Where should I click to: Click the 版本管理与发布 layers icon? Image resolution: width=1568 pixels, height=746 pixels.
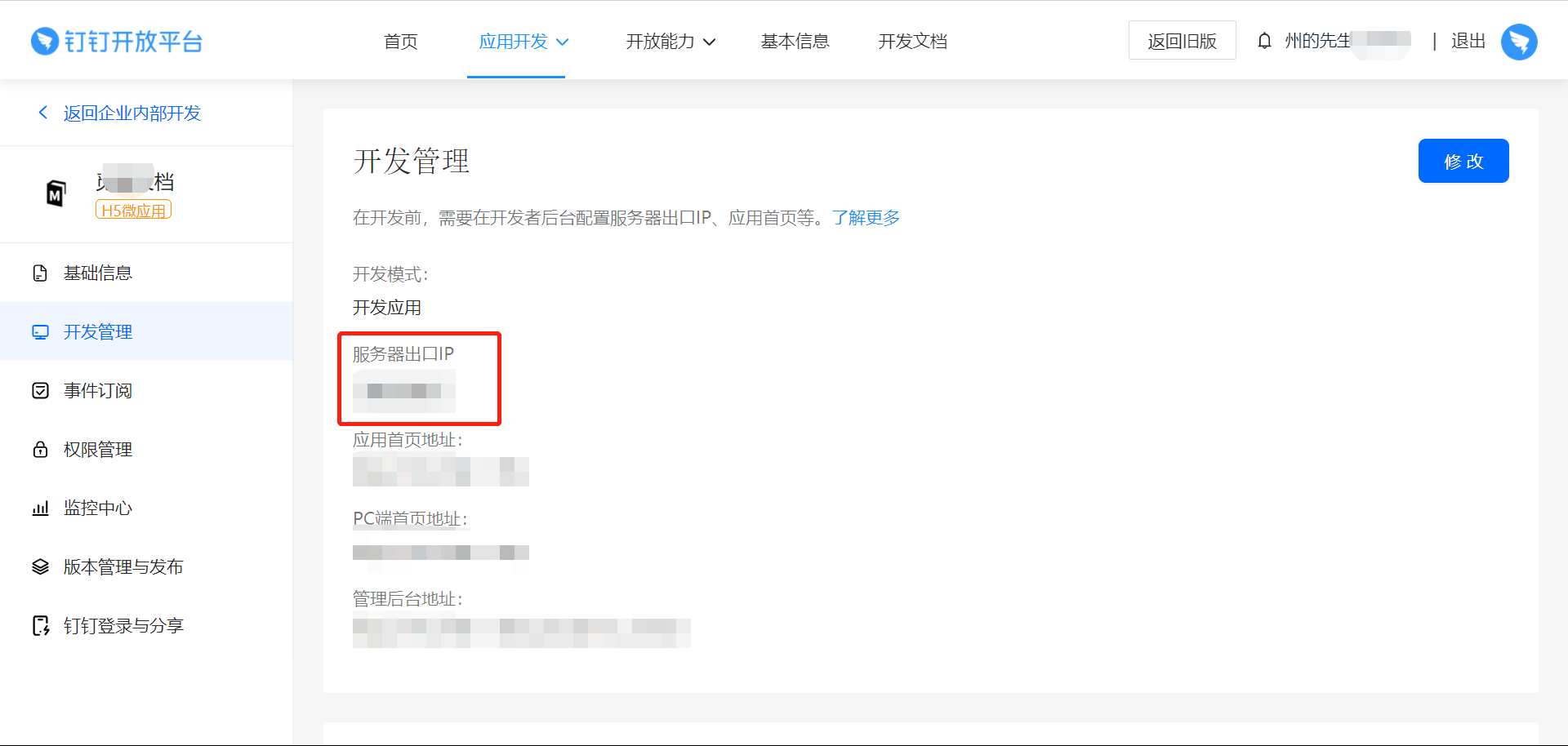(40, 567)
